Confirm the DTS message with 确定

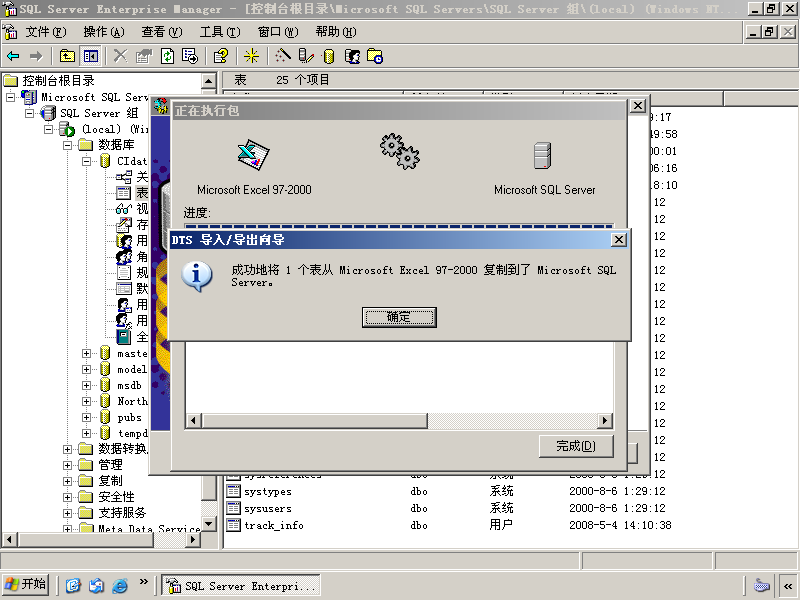point(399,317)
